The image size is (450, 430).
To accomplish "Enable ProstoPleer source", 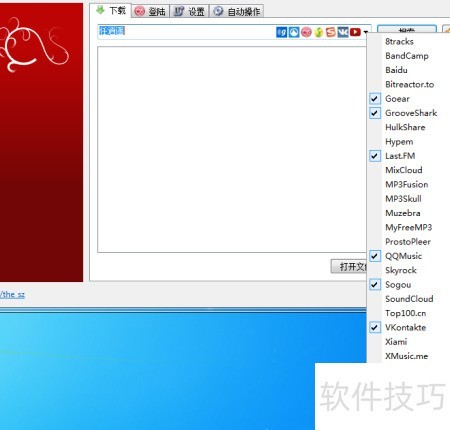I will pyautogui.click(x=407, y=242).
